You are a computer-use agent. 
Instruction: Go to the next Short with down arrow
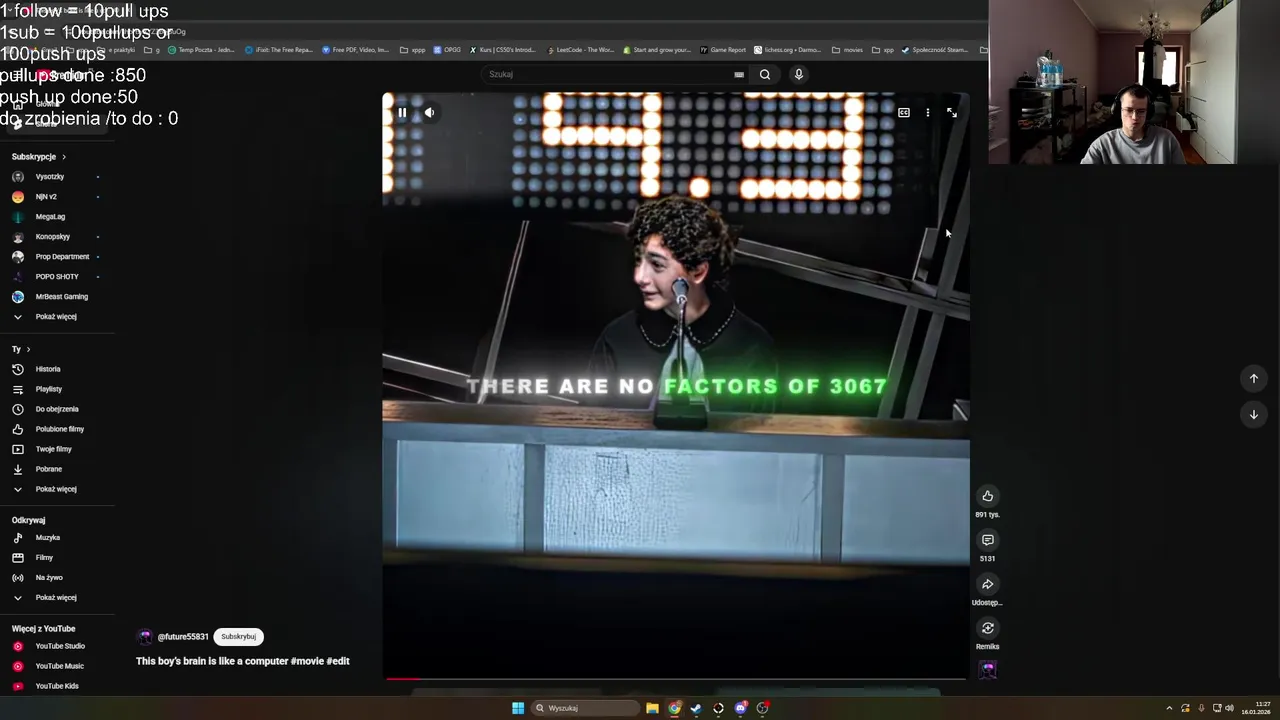(1253, 414)
